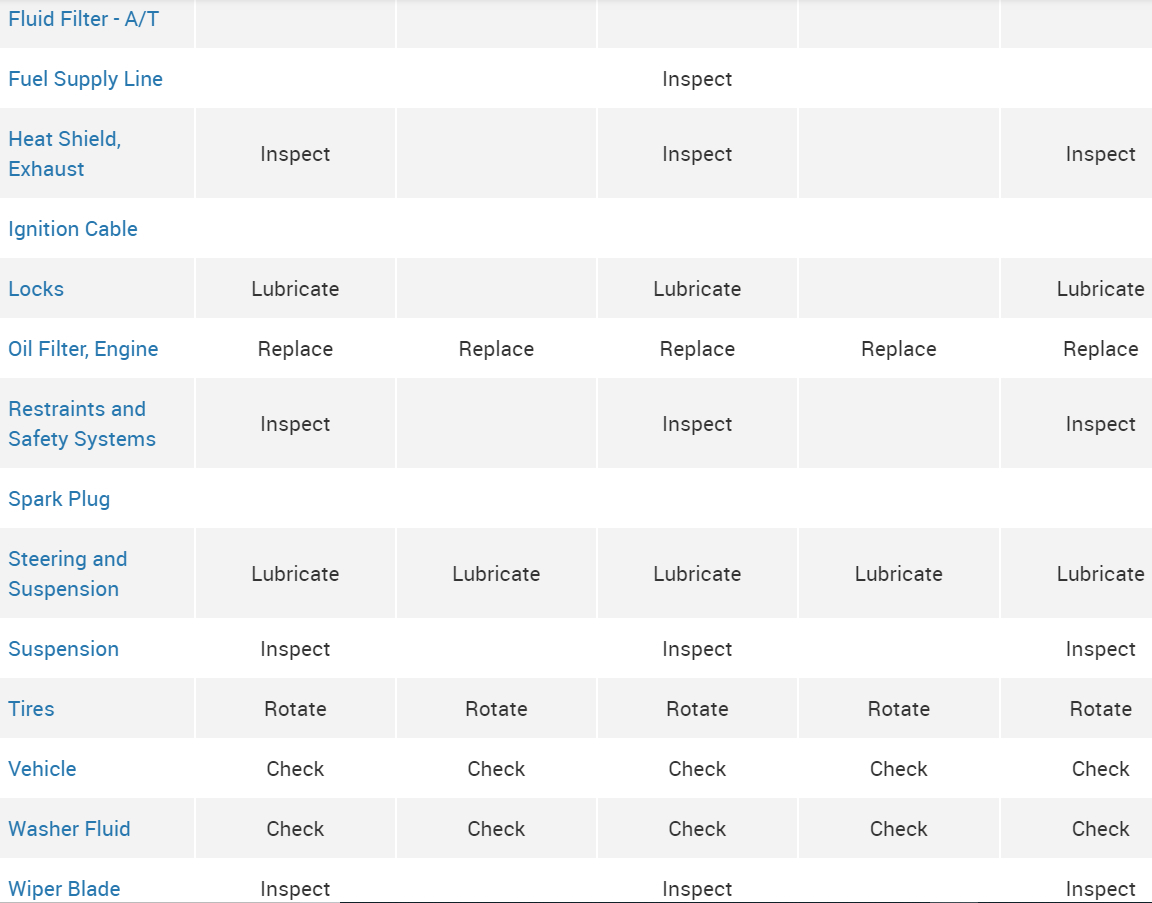Click the Fuel Supply Line link
This screenshot has height=903, width=1152.
click(85, 79)
